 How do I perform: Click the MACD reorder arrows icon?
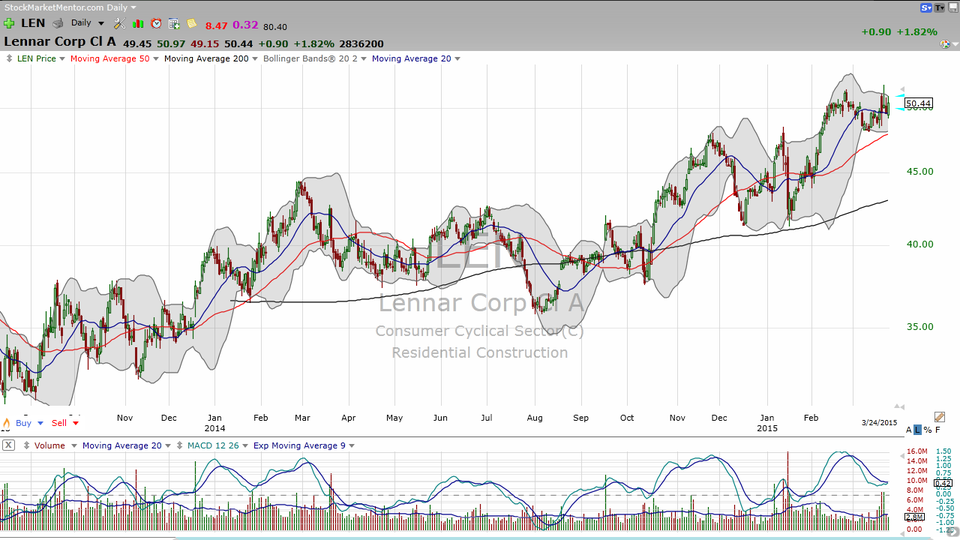click(179, 446)
